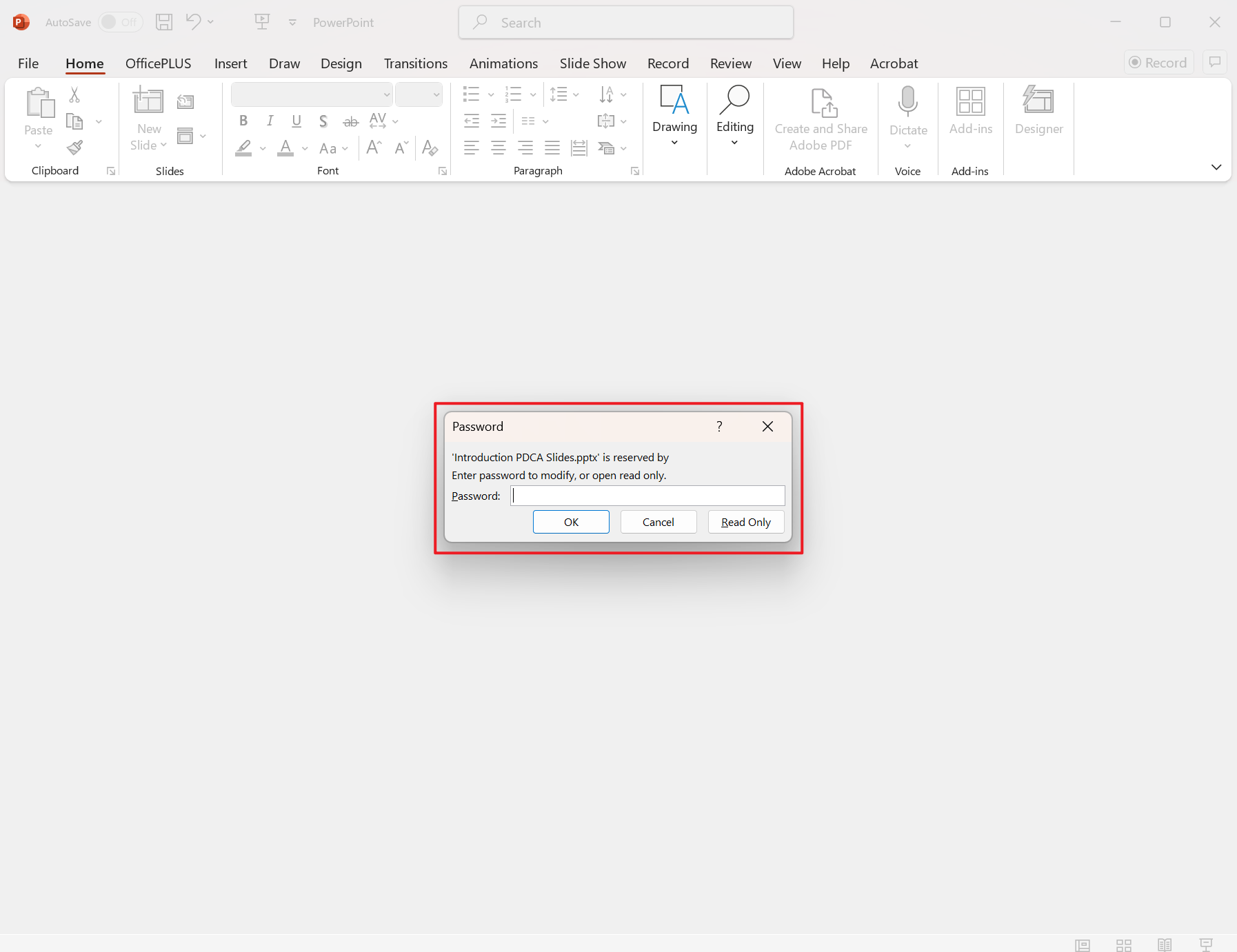Click the Format Painter brush icon

click(x=74, y=148)
